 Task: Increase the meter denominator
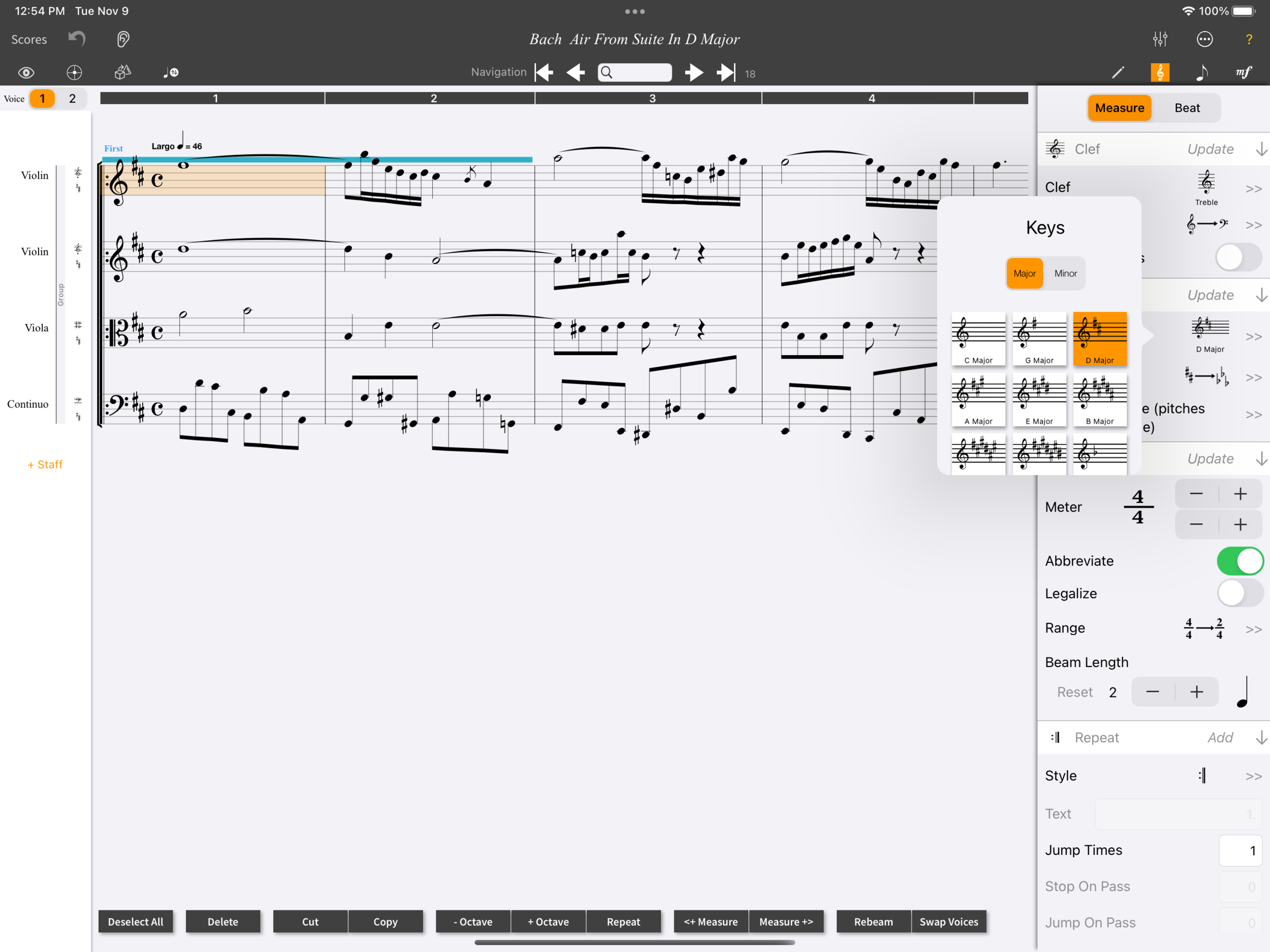1240,524
